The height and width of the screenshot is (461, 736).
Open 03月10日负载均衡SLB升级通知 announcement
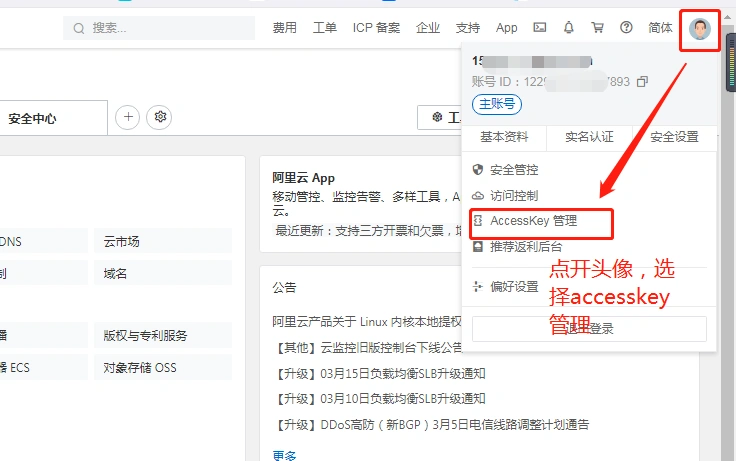pos(379,399)
